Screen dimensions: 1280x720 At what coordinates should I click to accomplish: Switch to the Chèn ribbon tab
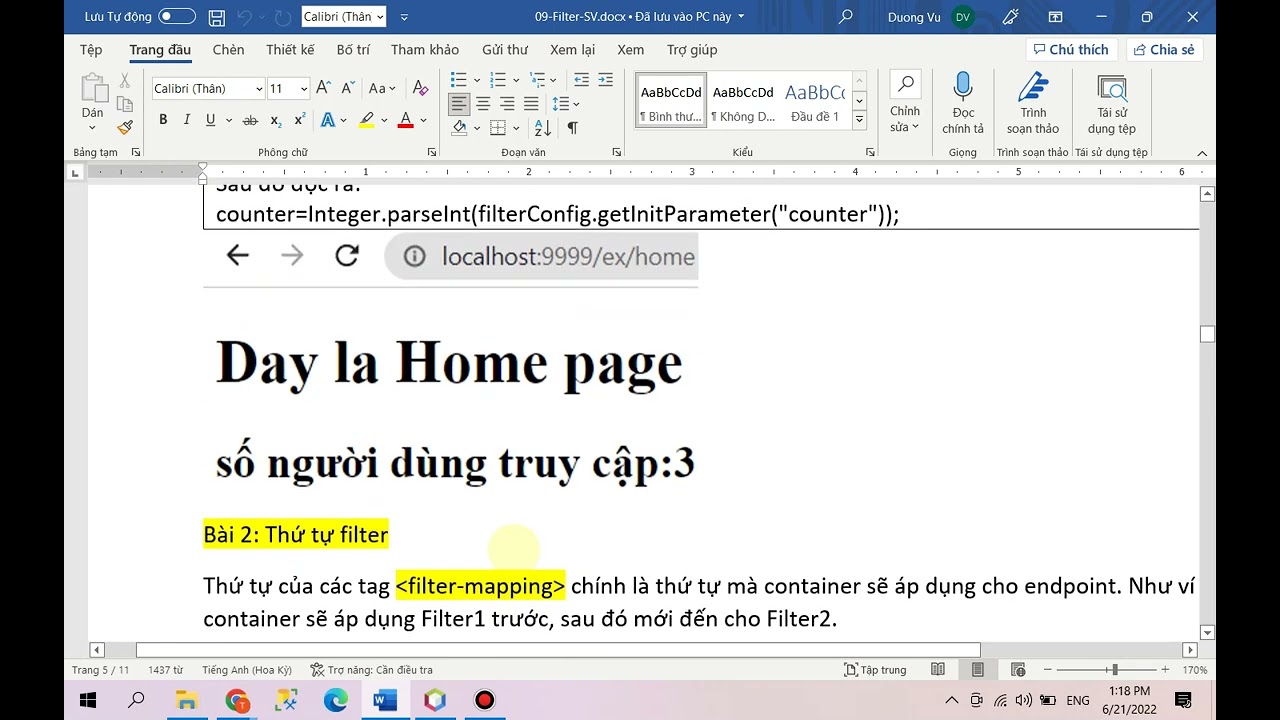pos(228,50)
